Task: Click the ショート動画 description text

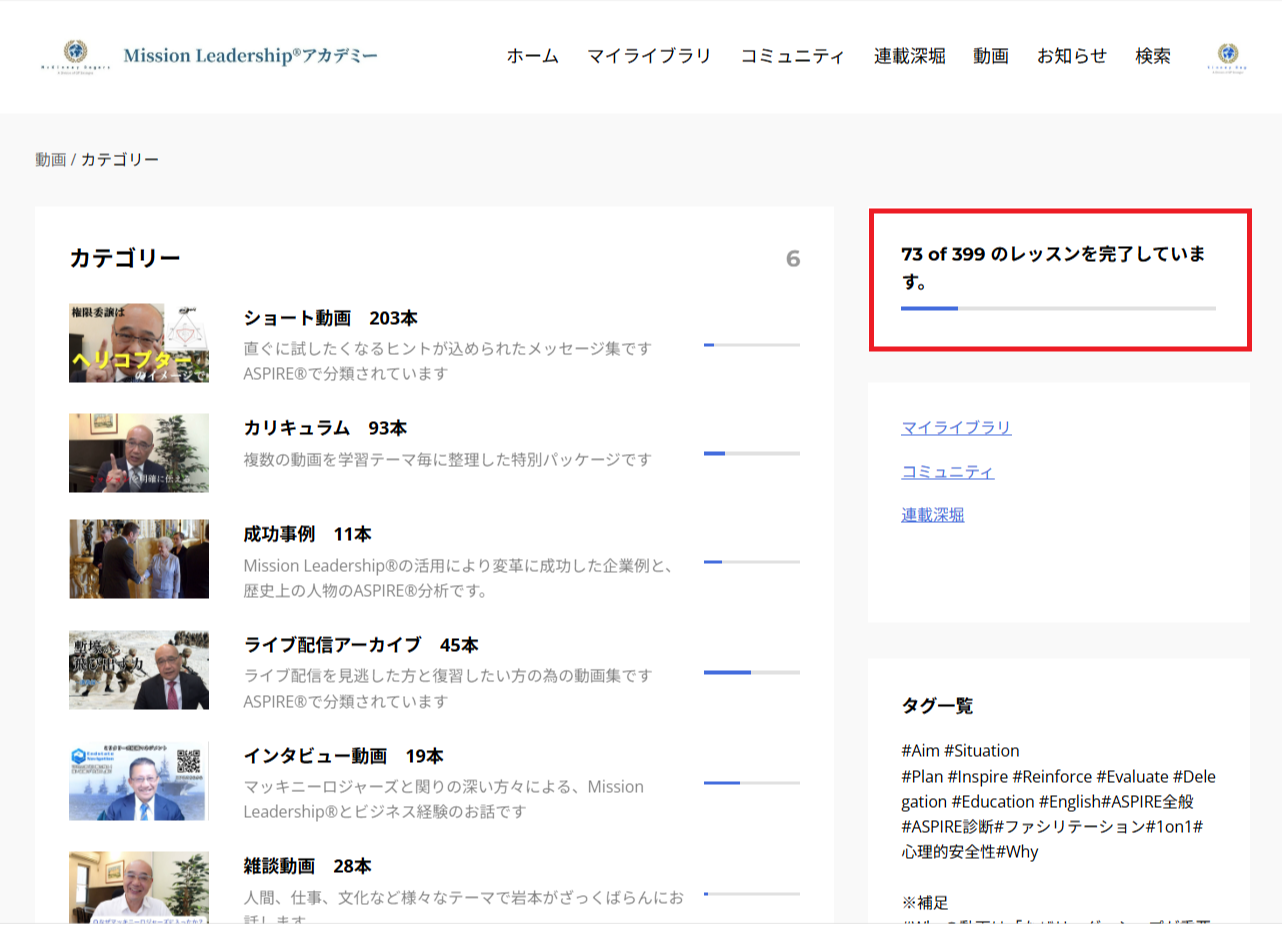Action: [447, 361]
